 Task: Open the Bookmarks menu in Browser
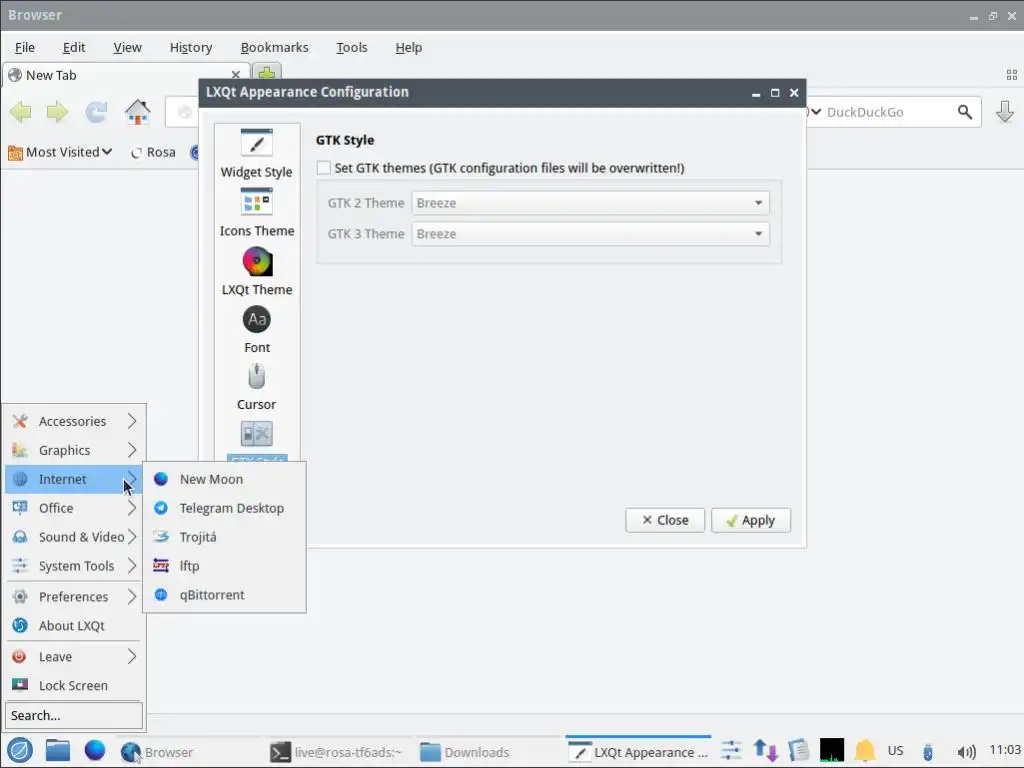pyautogui.click(x=274, y=48)
